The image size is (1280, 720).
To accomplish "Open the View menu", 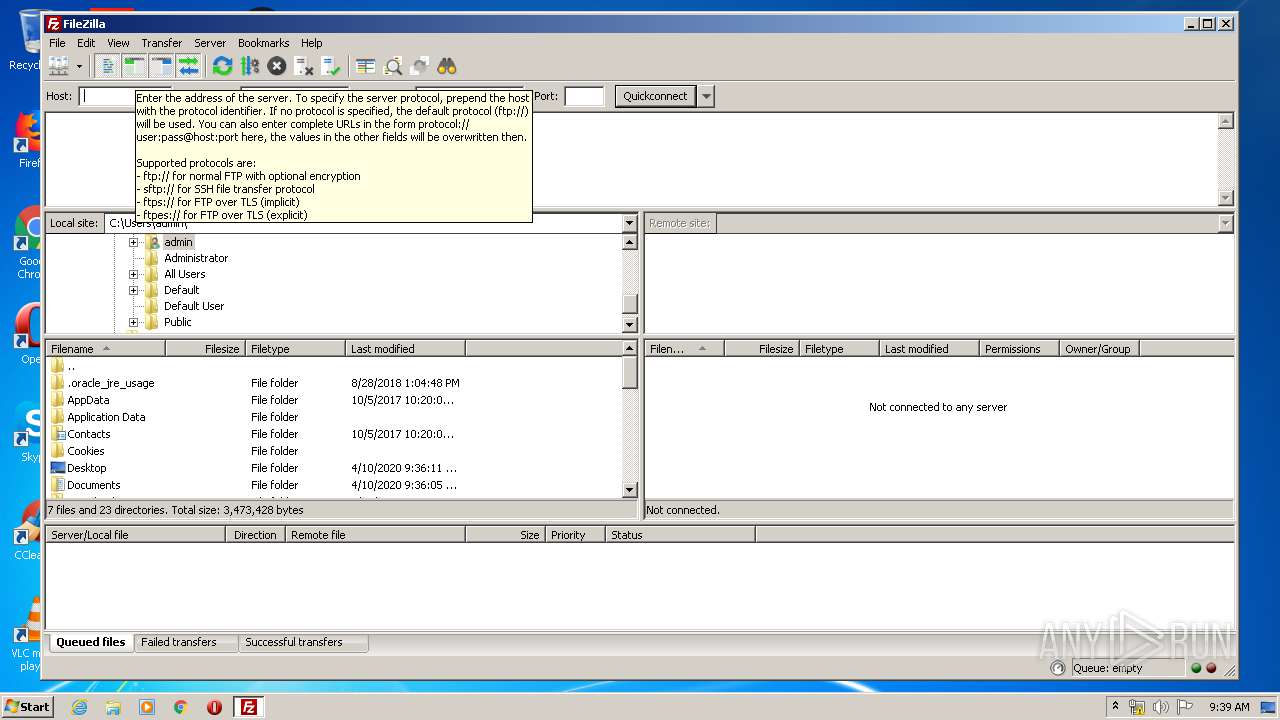I will pyautogui.click(x=118, y=43).
